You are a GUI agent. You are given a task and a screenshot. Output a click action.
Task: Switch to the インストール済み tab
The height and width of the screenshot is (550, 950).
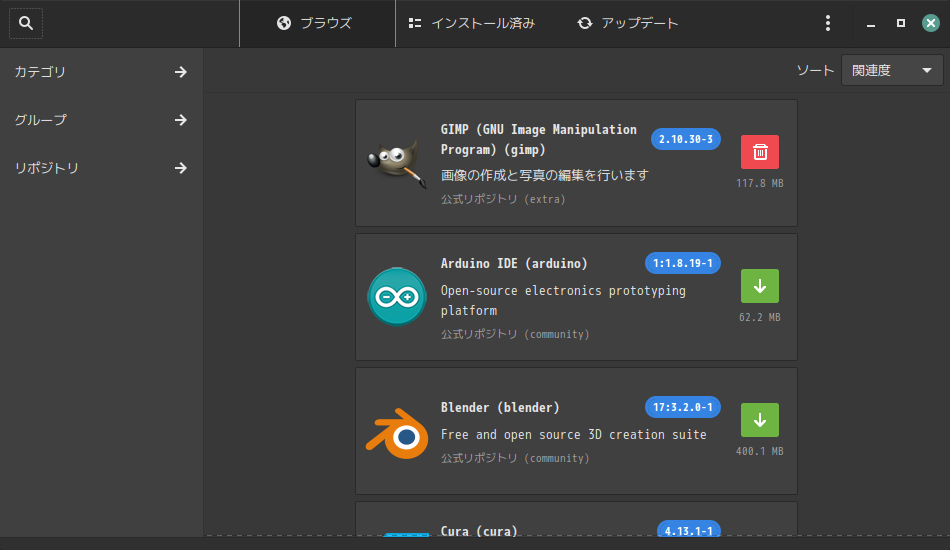pyautogui.click(x=472, y=23)
